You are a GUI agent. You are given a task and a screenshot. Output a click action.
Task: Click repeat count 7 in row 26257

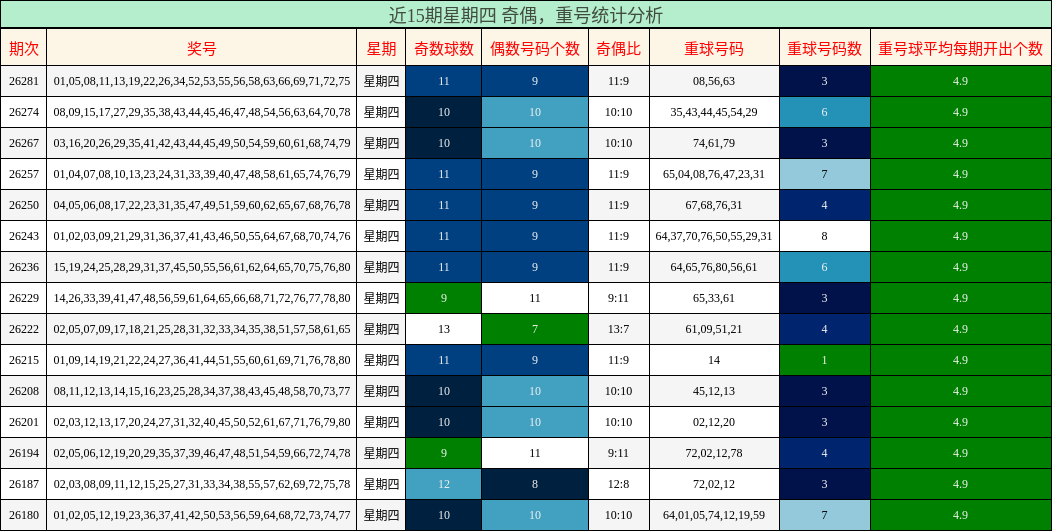[x=825, y=174]
